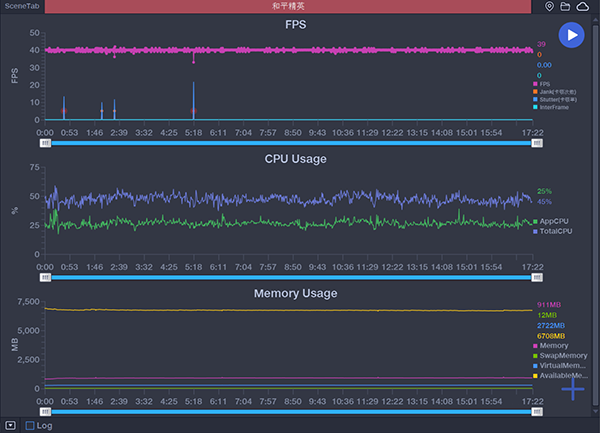600x433 pixels.
Task: Open the location pin icon
Action: coord(550,7)
